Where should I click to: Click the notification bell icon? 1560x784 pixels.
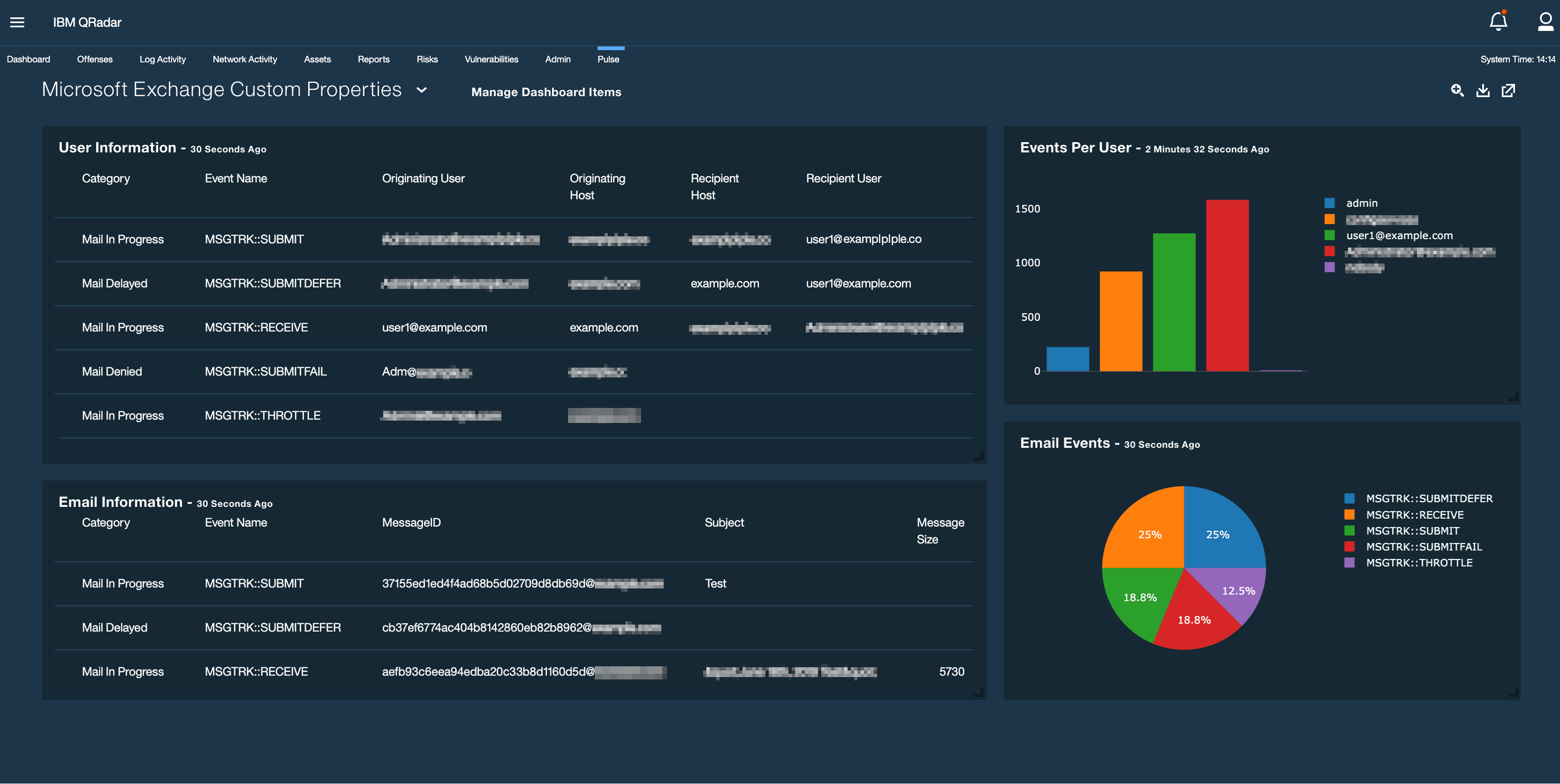1498,22
